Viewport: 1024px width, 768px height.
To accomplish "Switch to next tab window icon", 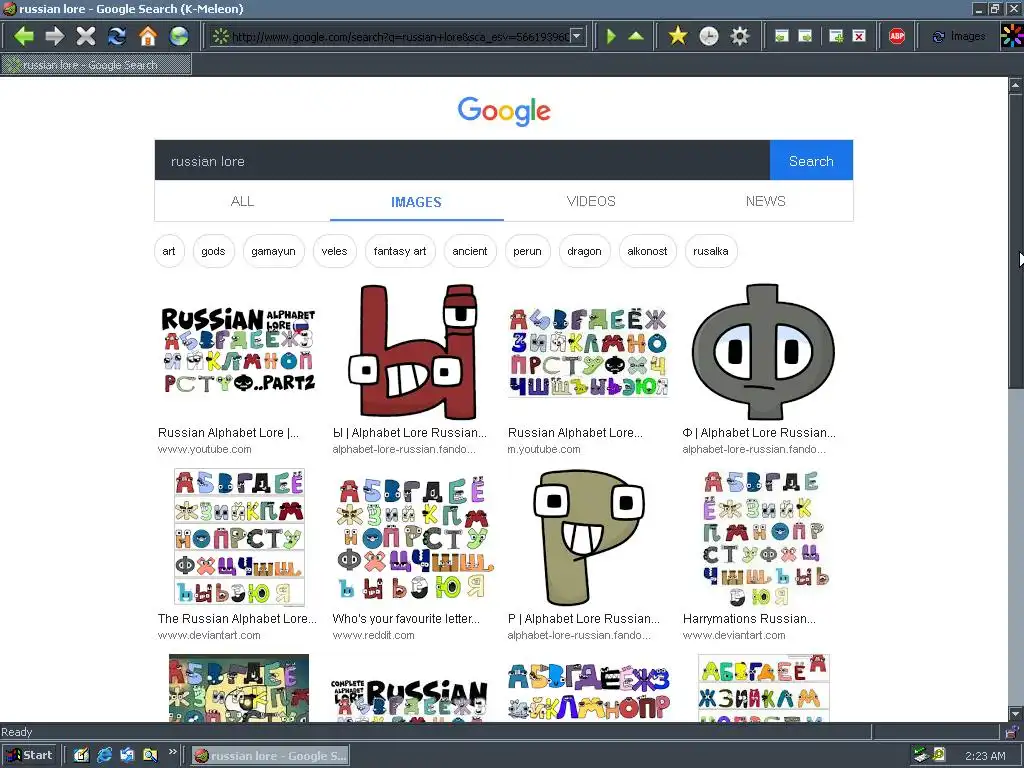I will 806,36.
